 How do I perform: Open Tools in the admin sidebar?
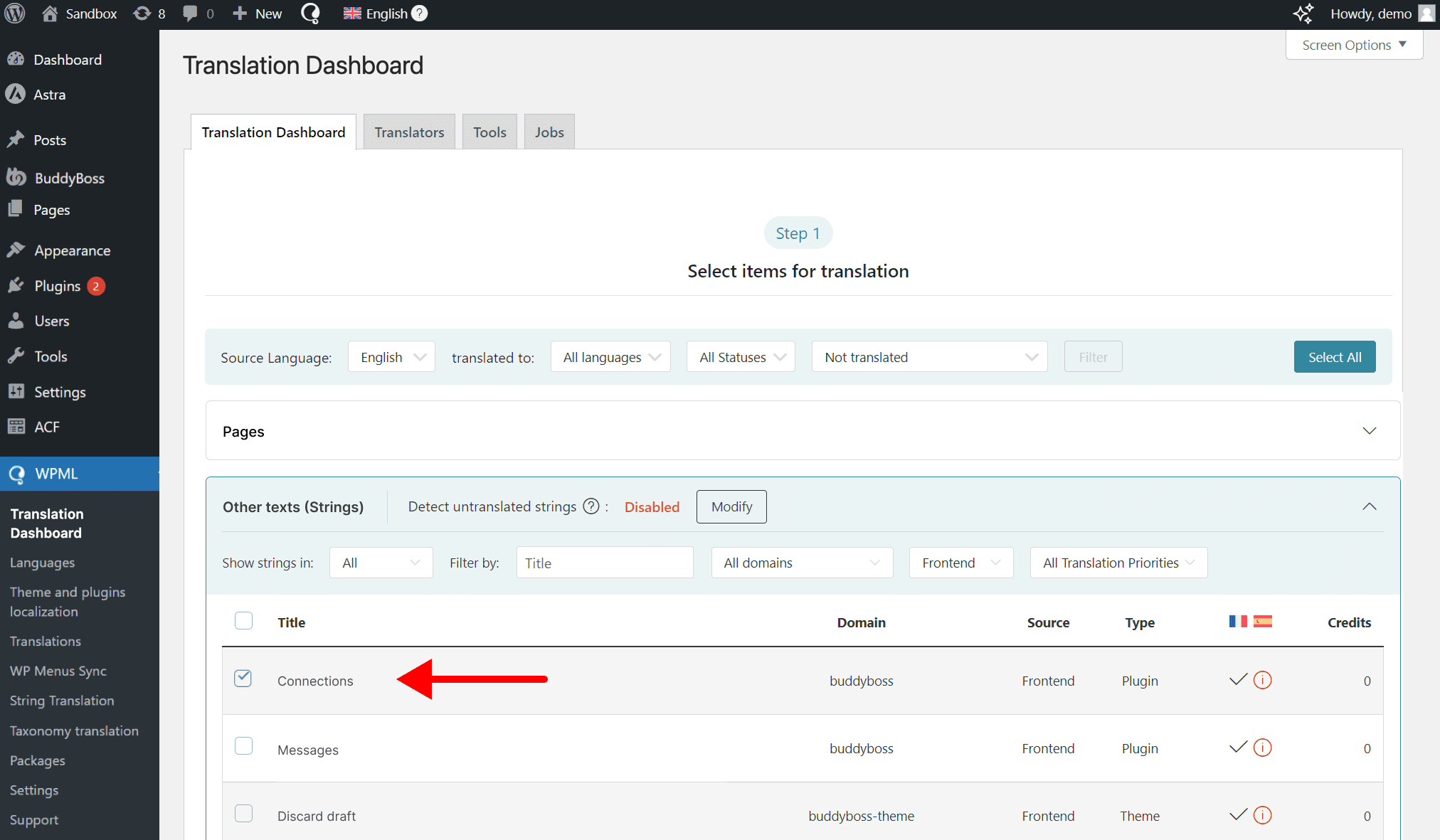point(51,356)
